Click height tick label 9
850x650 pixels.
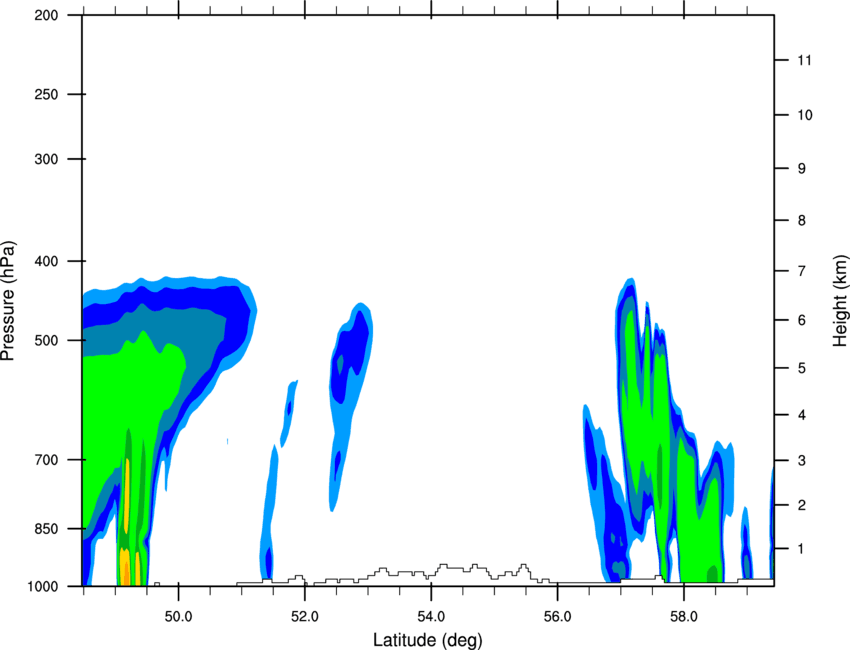(802, 169)
